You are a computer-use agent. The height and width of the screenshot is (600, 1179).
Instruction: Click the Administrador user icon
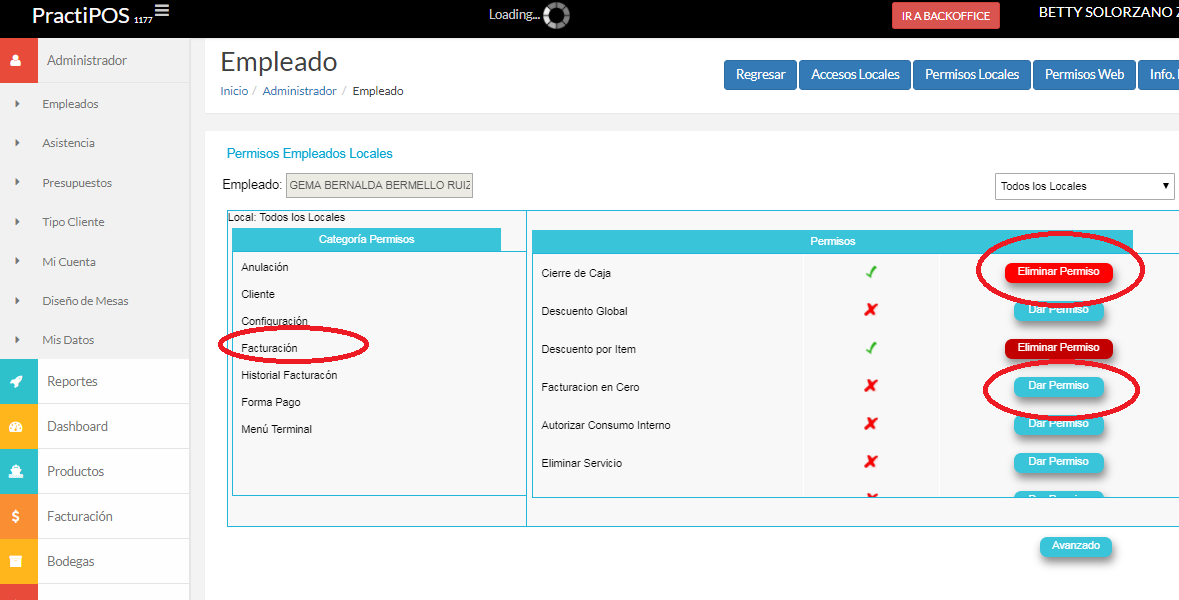(16, 61)
